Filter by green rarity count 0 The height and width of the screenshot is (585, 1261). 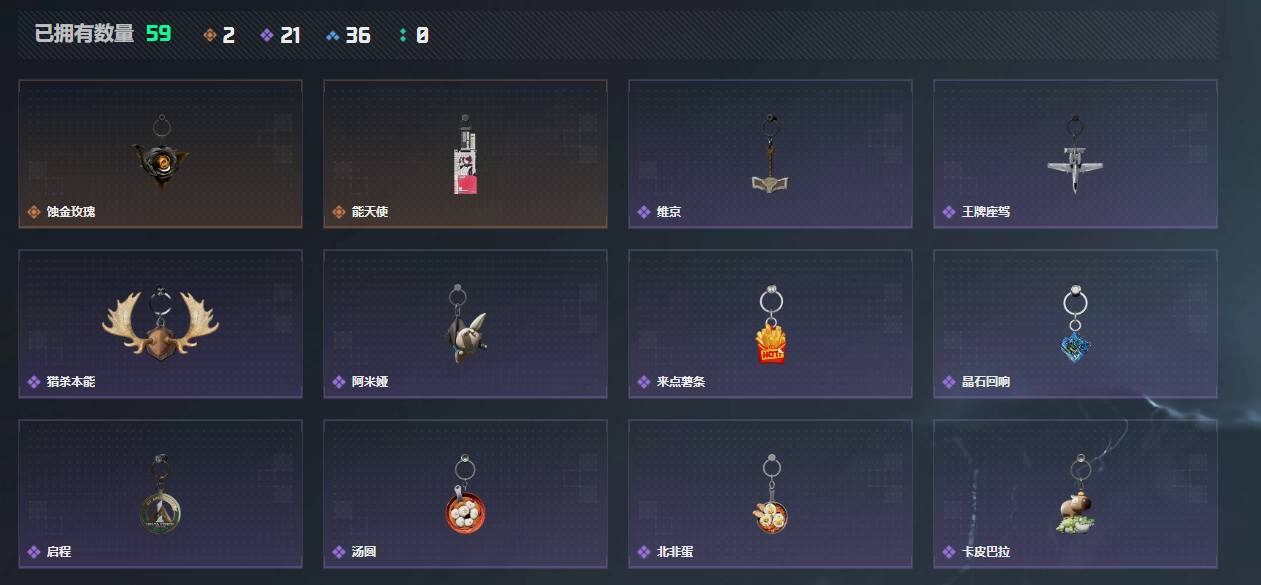pyautogui.click(x=413, y=35)
